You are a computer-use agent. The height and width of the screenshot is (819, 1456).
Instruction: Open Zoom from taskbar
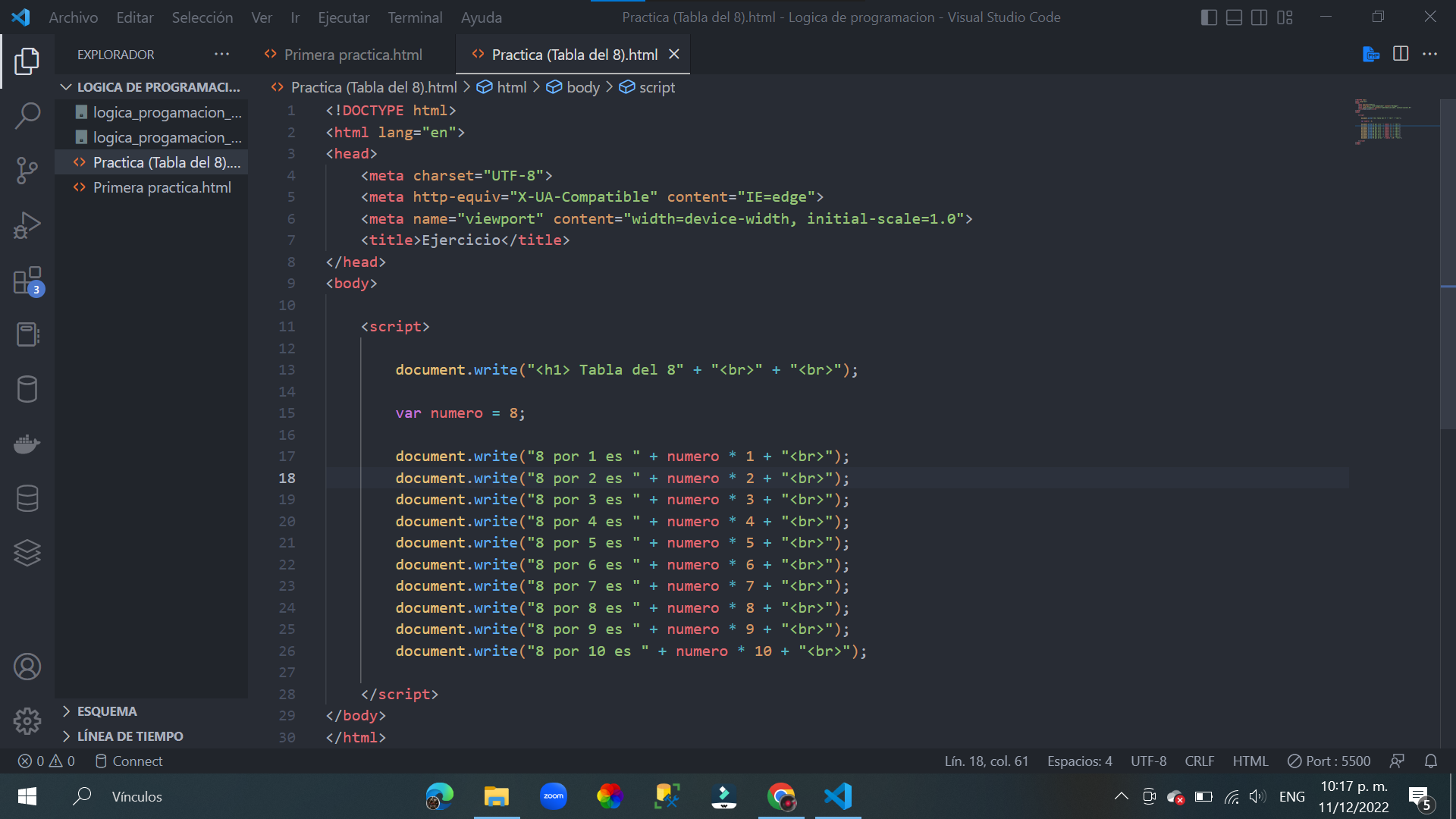point(554,796)
